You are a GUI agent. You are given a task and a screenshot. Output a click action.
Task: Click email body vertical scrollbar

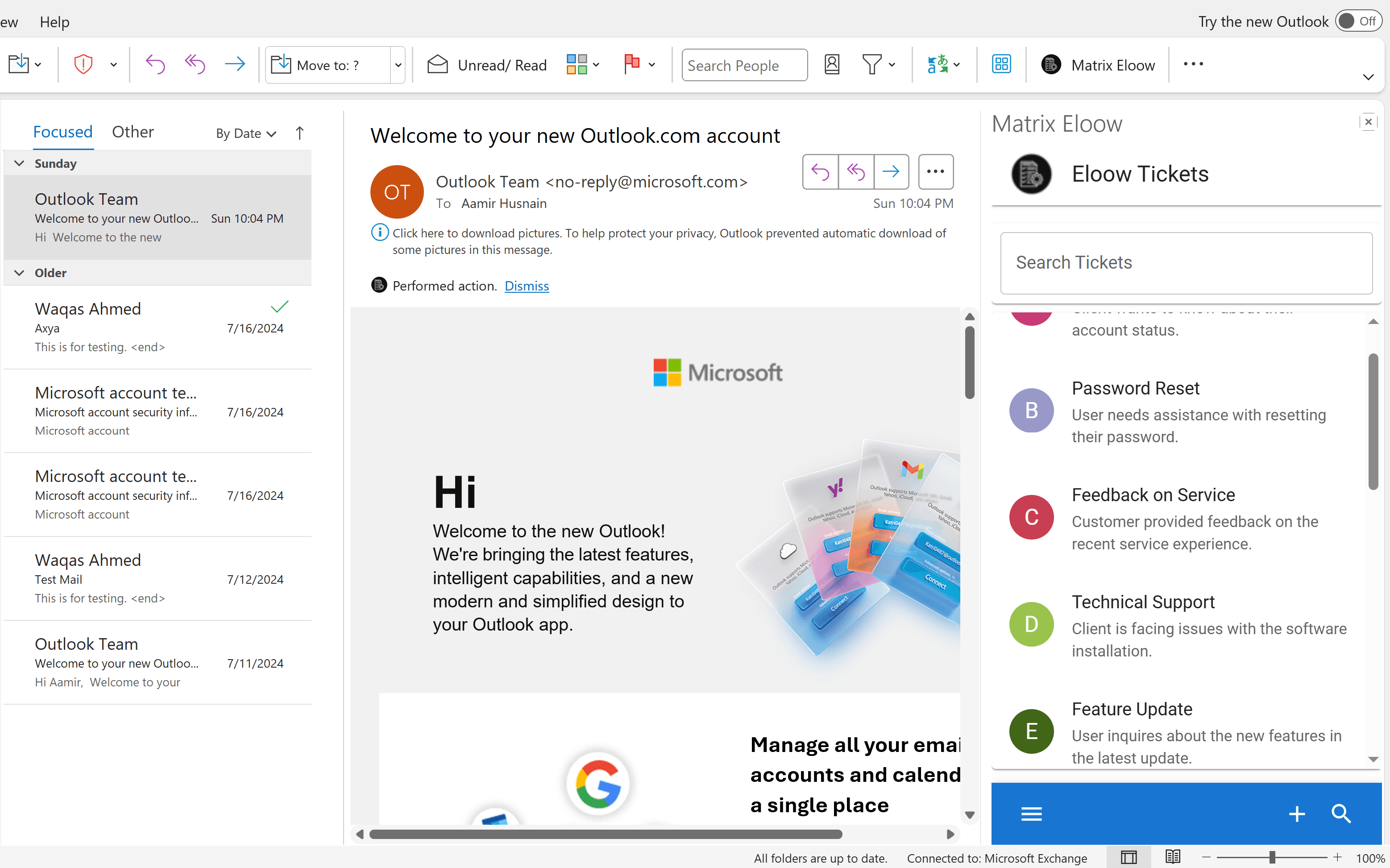click(x=970, y=363)
